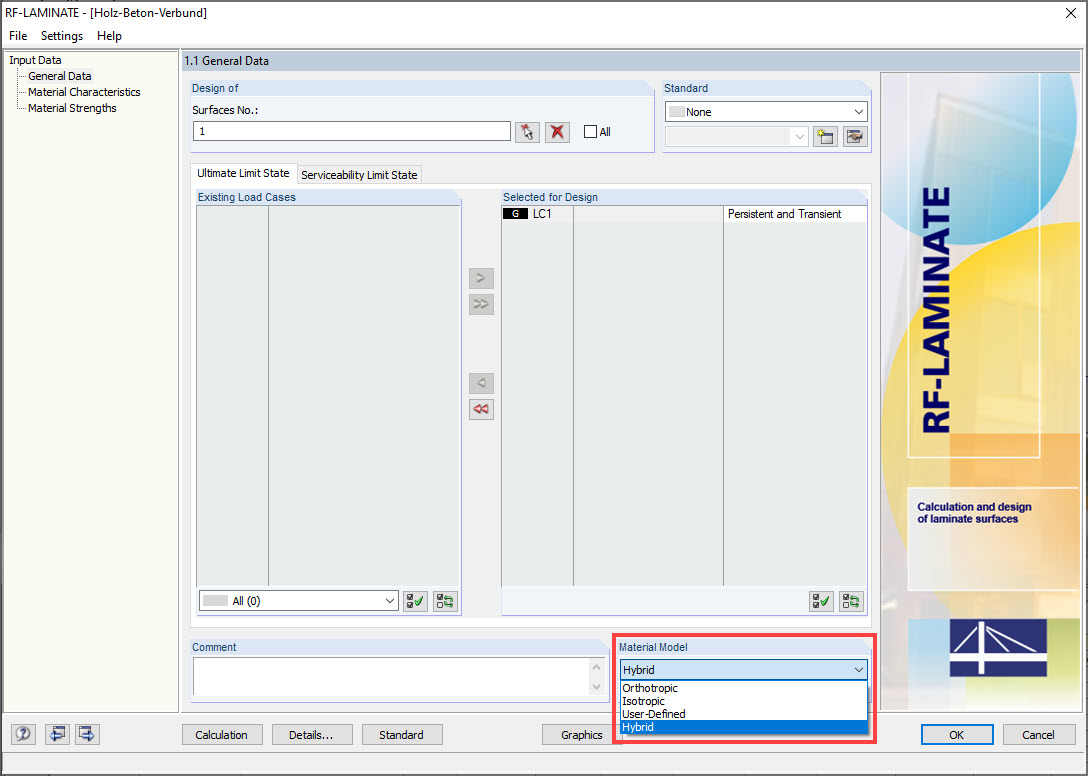This screenshot has width=1088, height=776.
Task: Open the File menu
Action: tap(18, 35)
